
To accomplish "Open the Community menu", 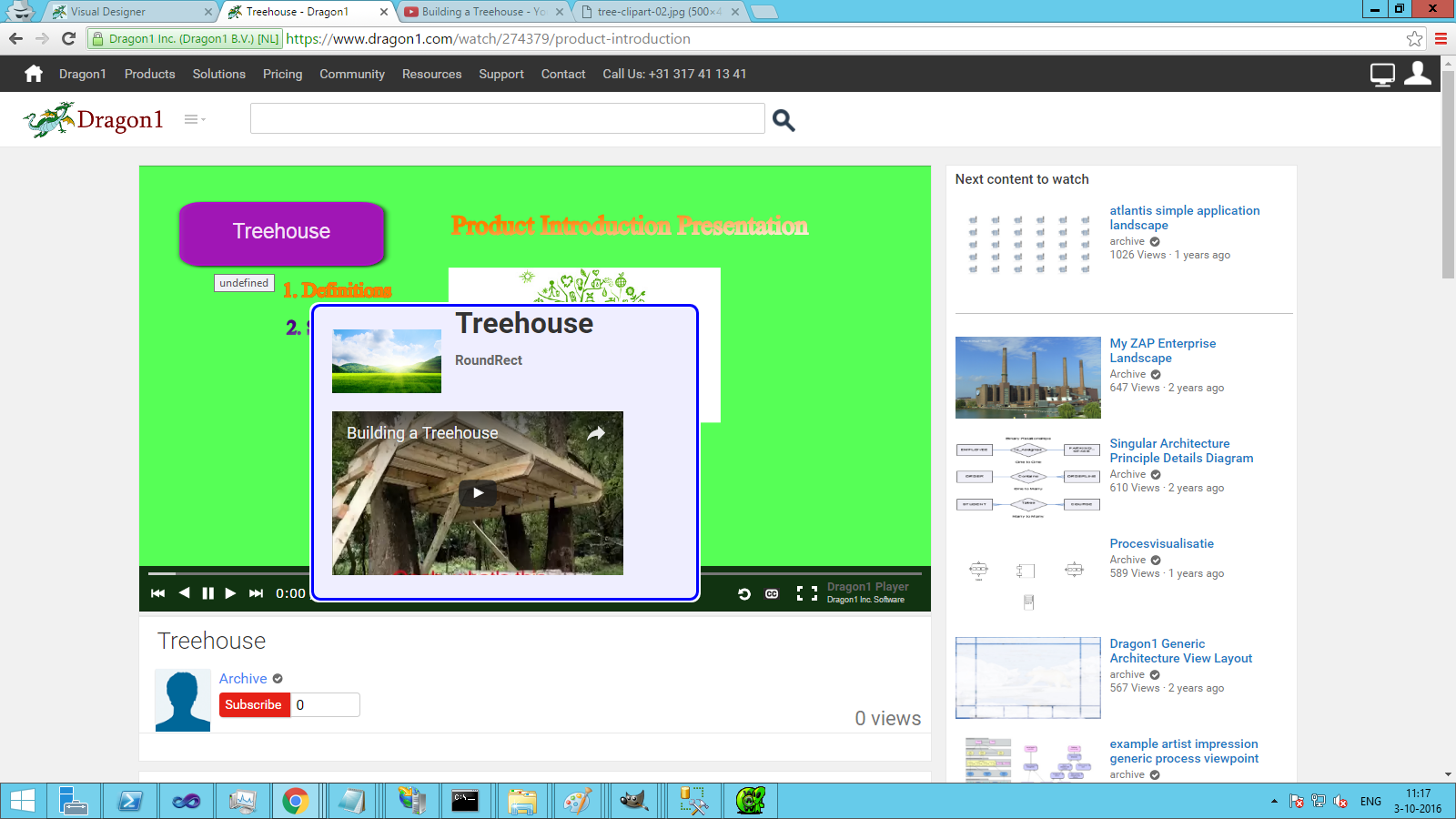I will [x=352, y=74].
